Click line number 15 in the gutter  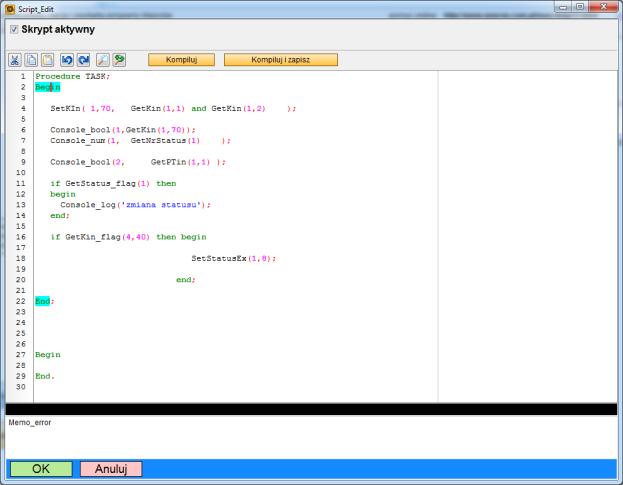click(21, 226)
